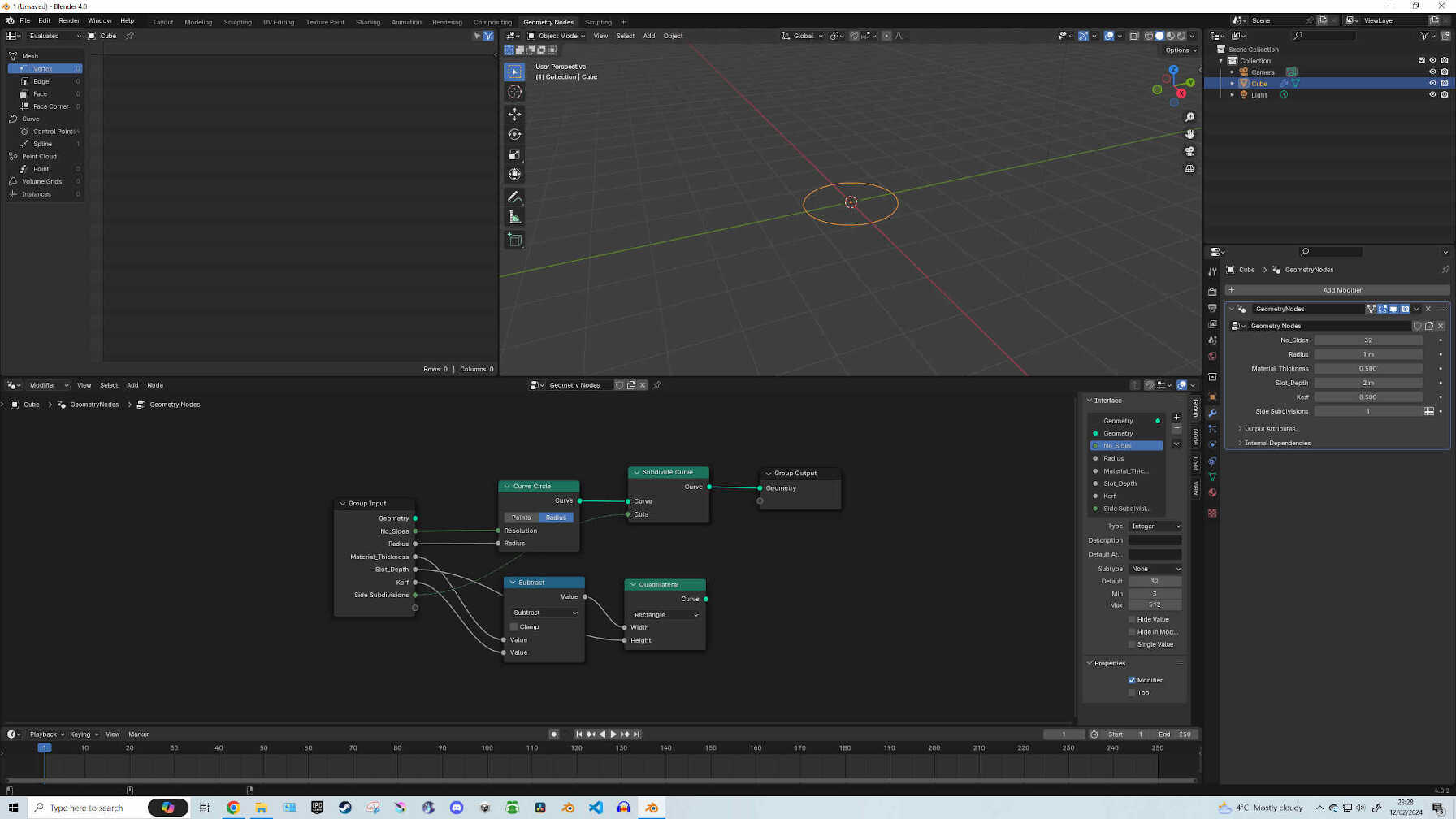Enable the Clamp checkbox on Subtract node
Screen dimensions: 1456x819
coord(513,626)
